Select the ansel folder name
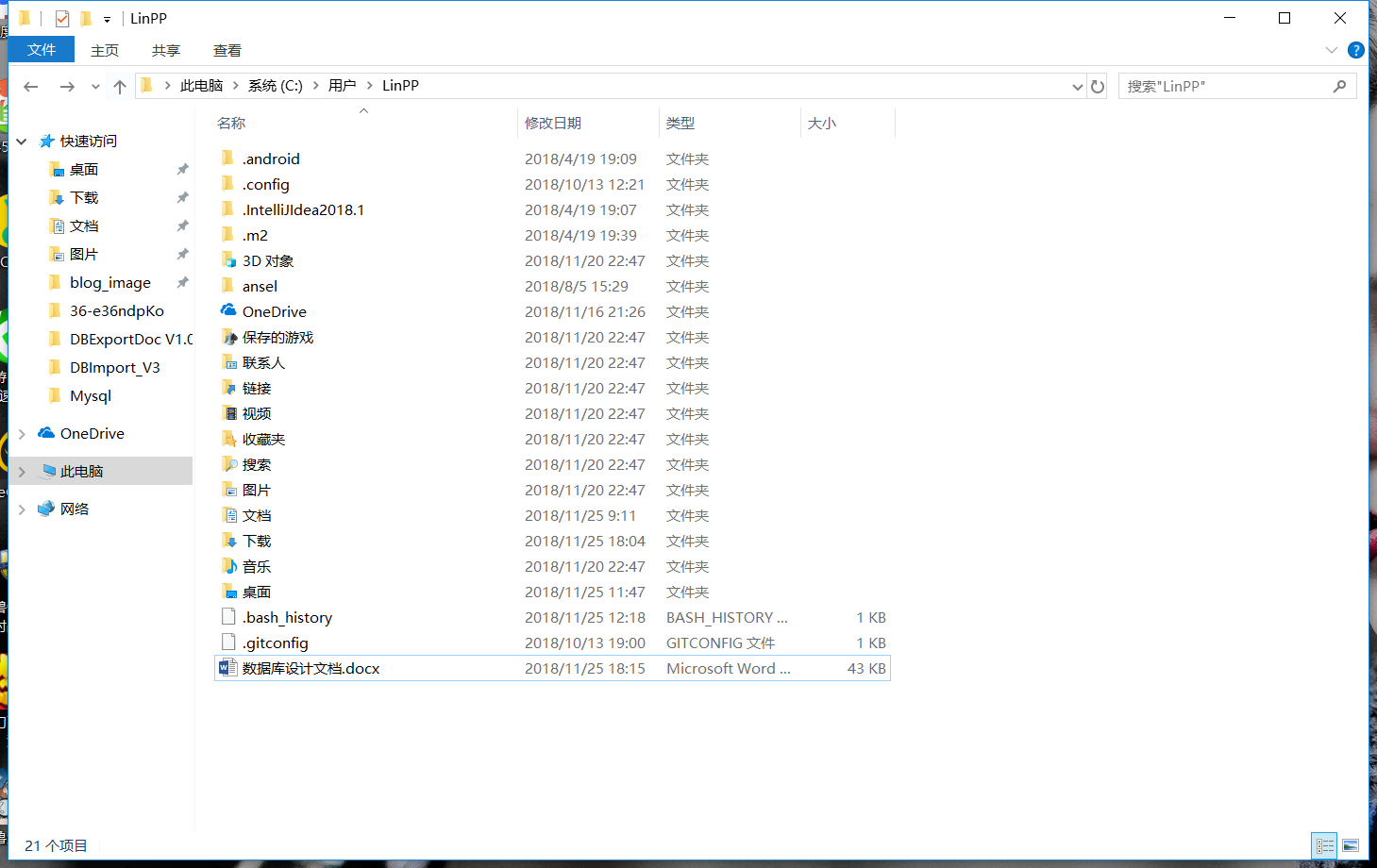The image size is (1377, 868). click(260, 287)
